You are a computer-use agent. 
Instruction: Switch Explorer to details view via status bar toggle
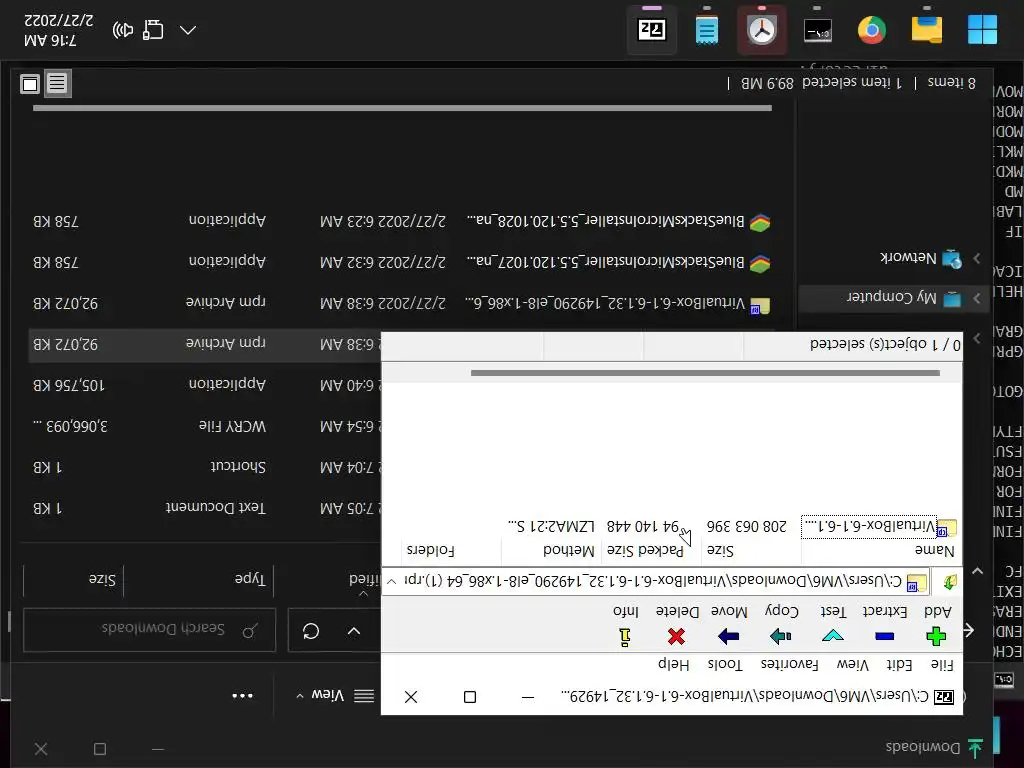pos(57,83)
